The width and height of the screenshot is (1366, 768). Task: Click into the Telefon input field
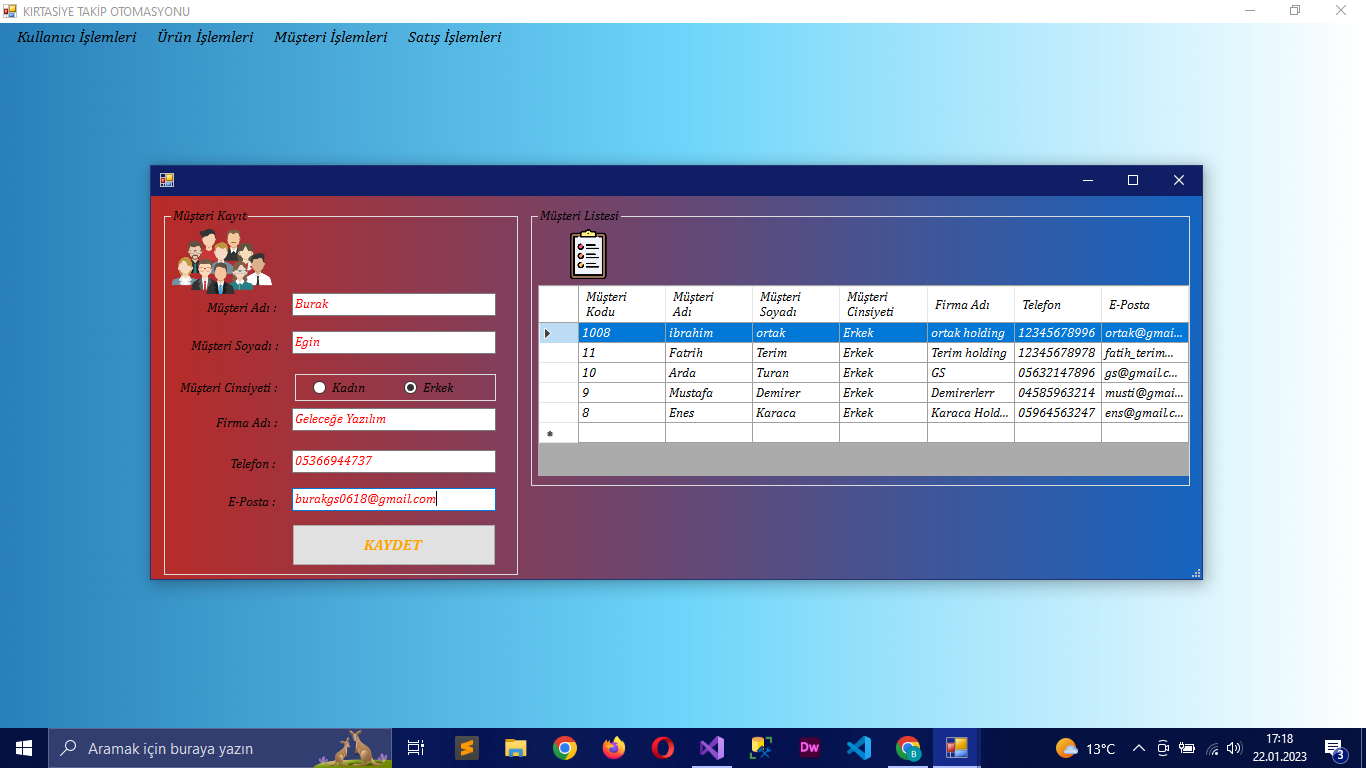(x=394, y=461)
